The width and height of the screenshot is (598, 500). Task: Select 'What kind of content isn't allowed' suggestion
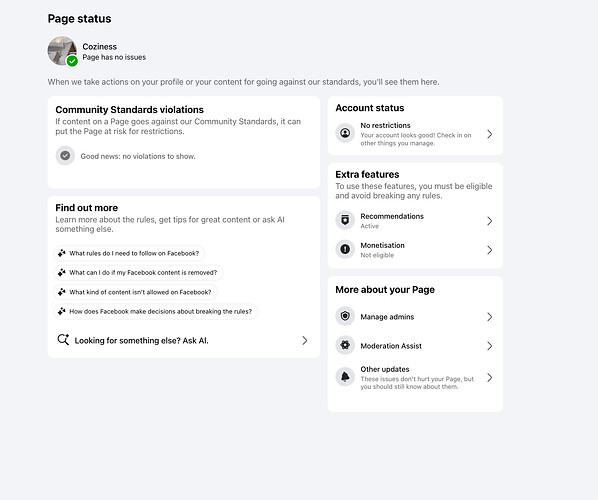click(135, 292)
